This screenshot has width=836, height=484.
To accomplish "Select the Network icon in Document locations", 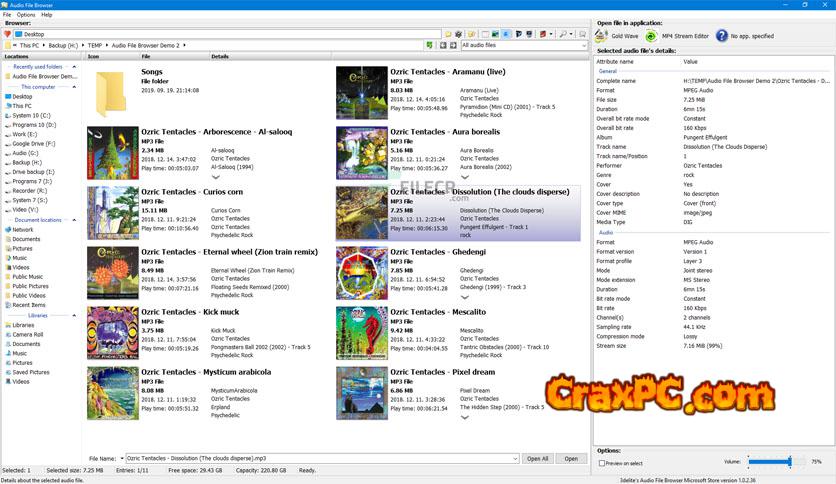I will click(6, 229).
